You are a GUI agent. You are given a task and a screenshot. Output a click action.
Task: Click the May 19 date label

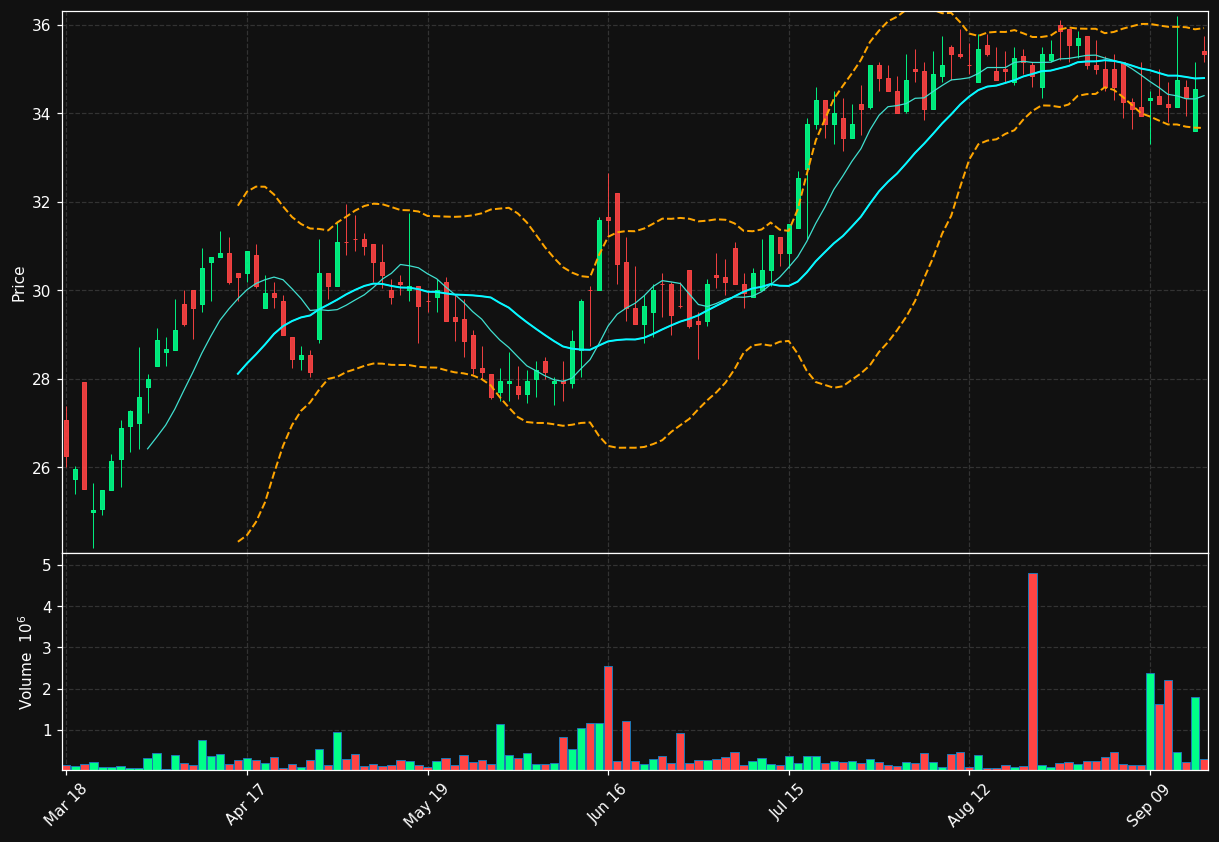click(425, 805)
